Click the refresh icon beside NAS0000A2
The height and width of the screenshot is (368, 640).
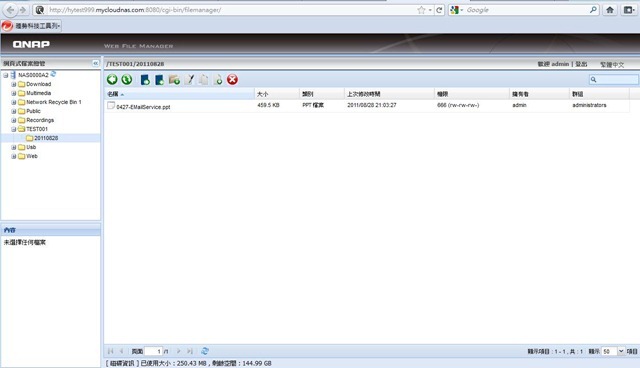coord(53,74)
